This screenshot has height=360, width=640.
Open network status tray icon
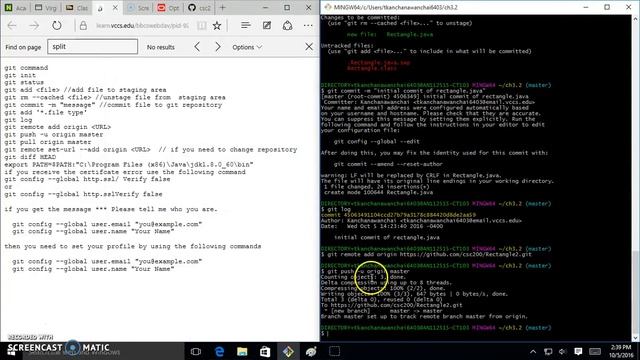(548, 351)
